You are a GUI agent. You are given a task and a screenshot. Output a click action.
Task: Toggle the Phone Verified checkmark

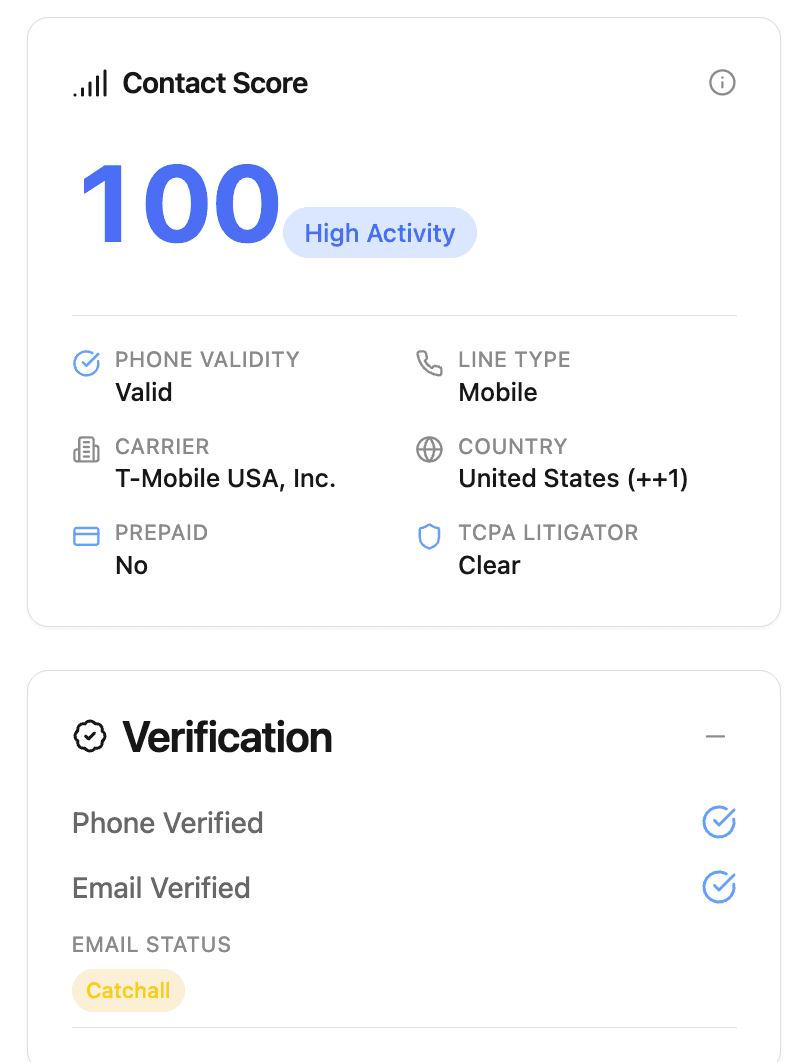pos(719,823)
